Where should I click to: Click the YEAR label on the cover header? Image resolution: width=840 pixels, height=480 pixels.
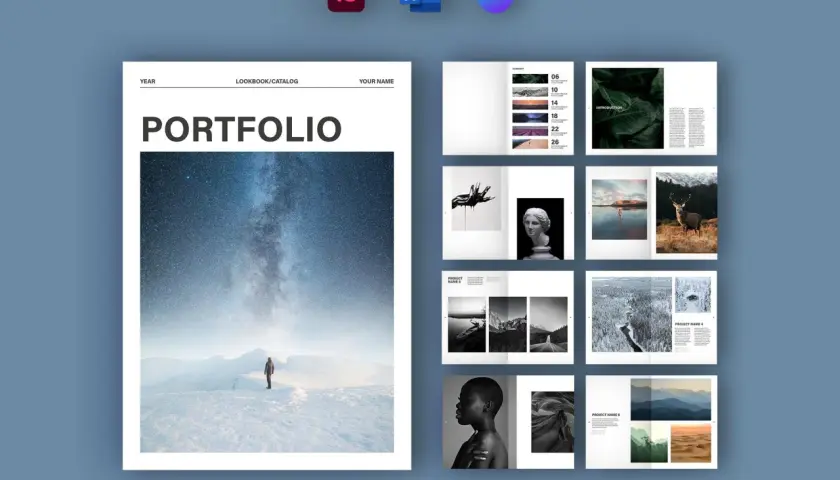(x=147, y=81)
